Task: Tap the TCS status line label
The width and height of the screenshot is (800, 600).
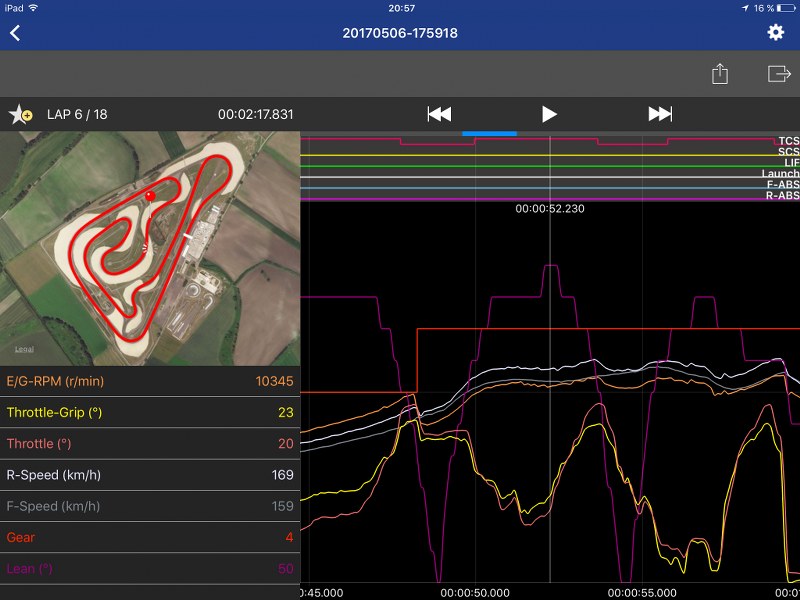Action: click(x=789, y=141)
